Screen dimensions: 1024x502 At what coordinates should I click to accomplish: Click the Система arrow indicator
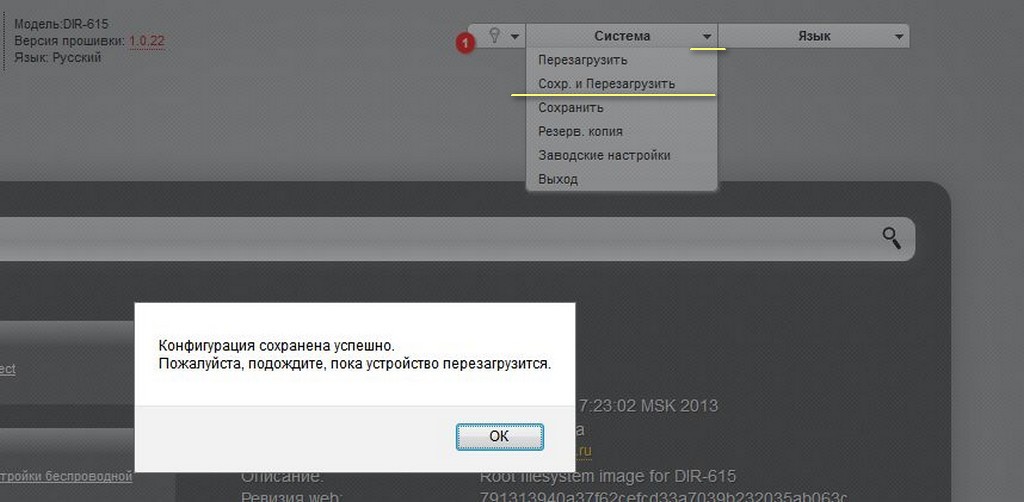[707, 37]
